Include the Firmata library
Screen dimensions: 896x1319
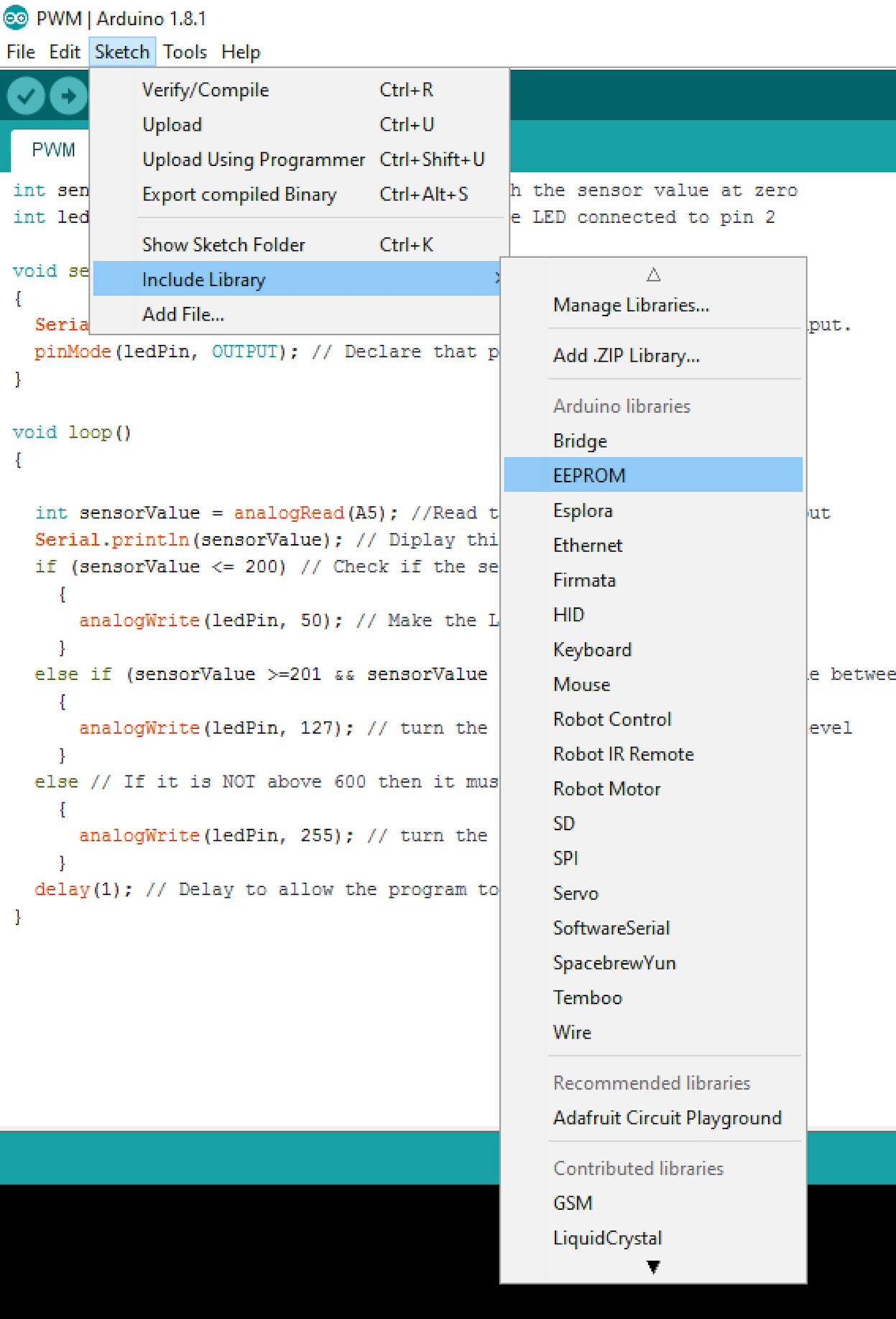(x=653, y=580)
